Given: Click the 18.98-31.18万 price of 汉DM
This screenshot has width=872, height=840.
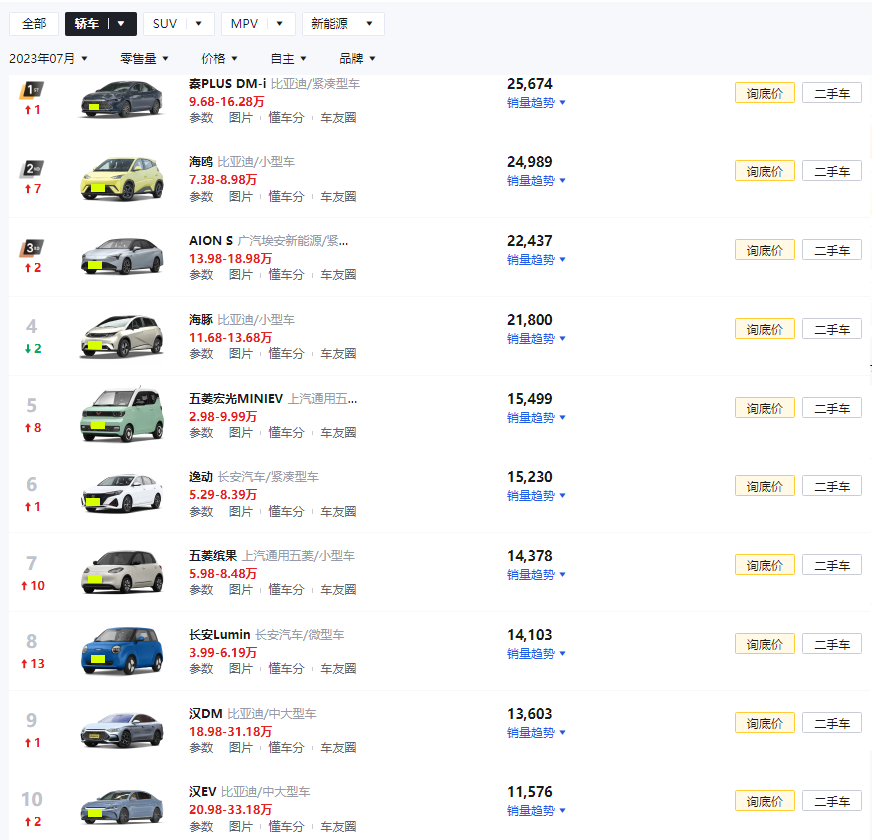Looking at the screenshot, I should click(230, 732).
